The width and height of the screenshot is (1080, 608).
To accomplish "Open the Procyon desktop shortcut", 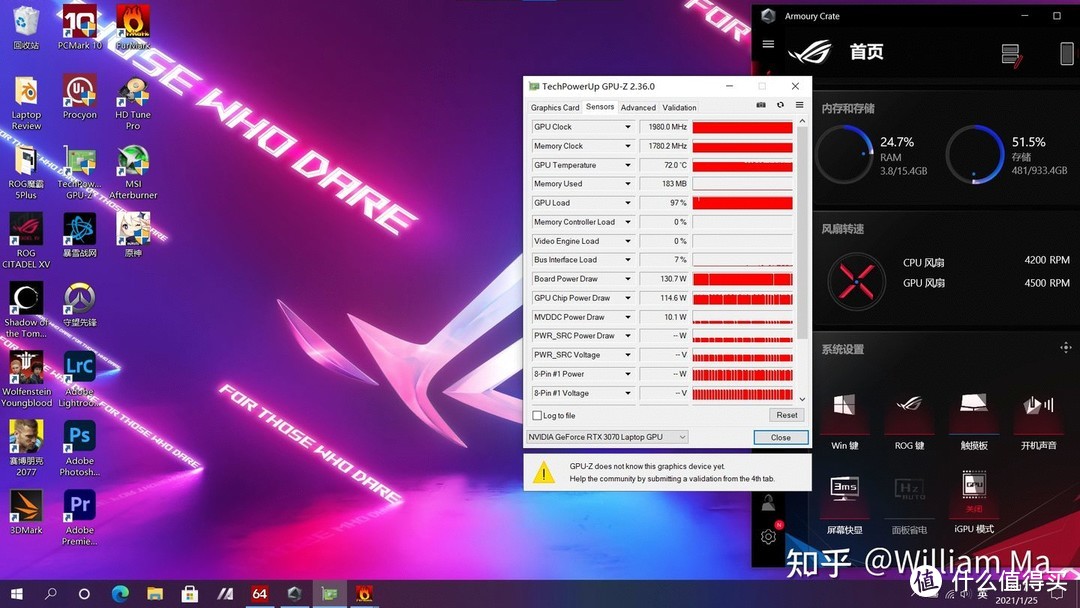I will coord(80,97).
